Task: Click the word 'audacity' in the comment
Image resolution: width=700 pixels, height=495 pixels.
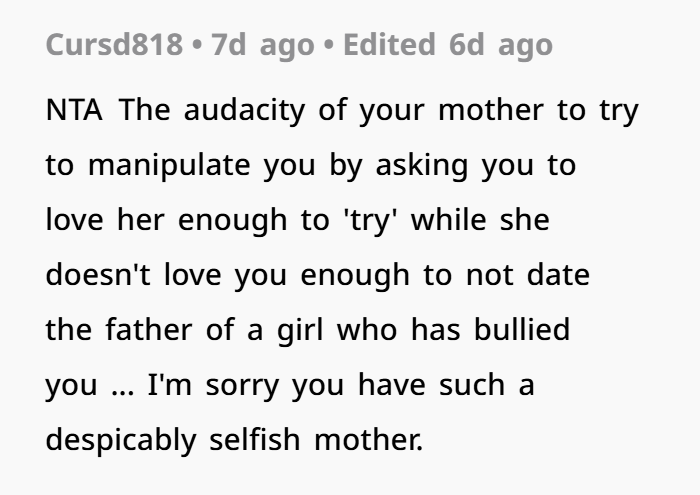Action: pos(244,111)
